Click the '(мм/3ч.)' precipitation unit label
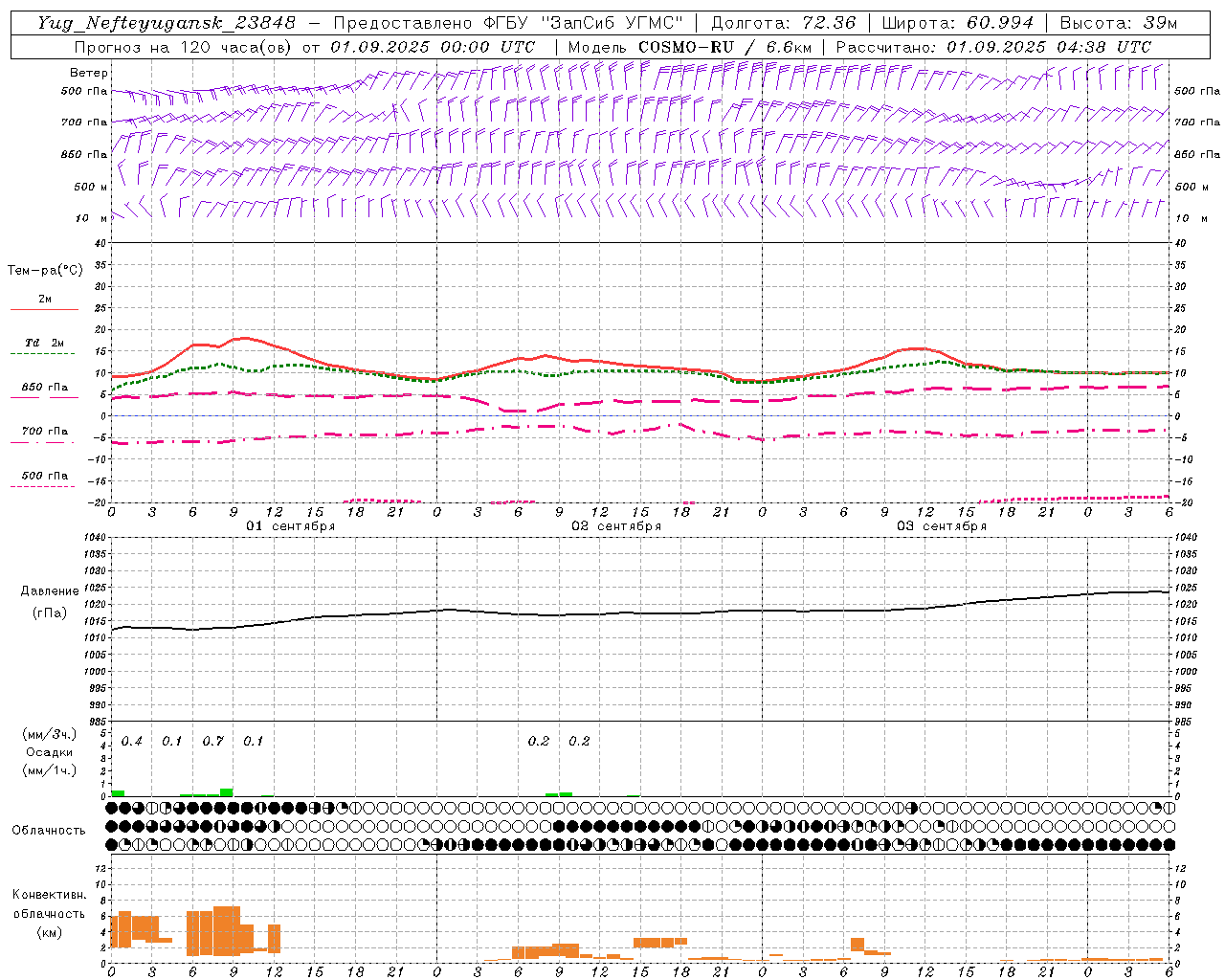1225x980 pixels. 49,734
